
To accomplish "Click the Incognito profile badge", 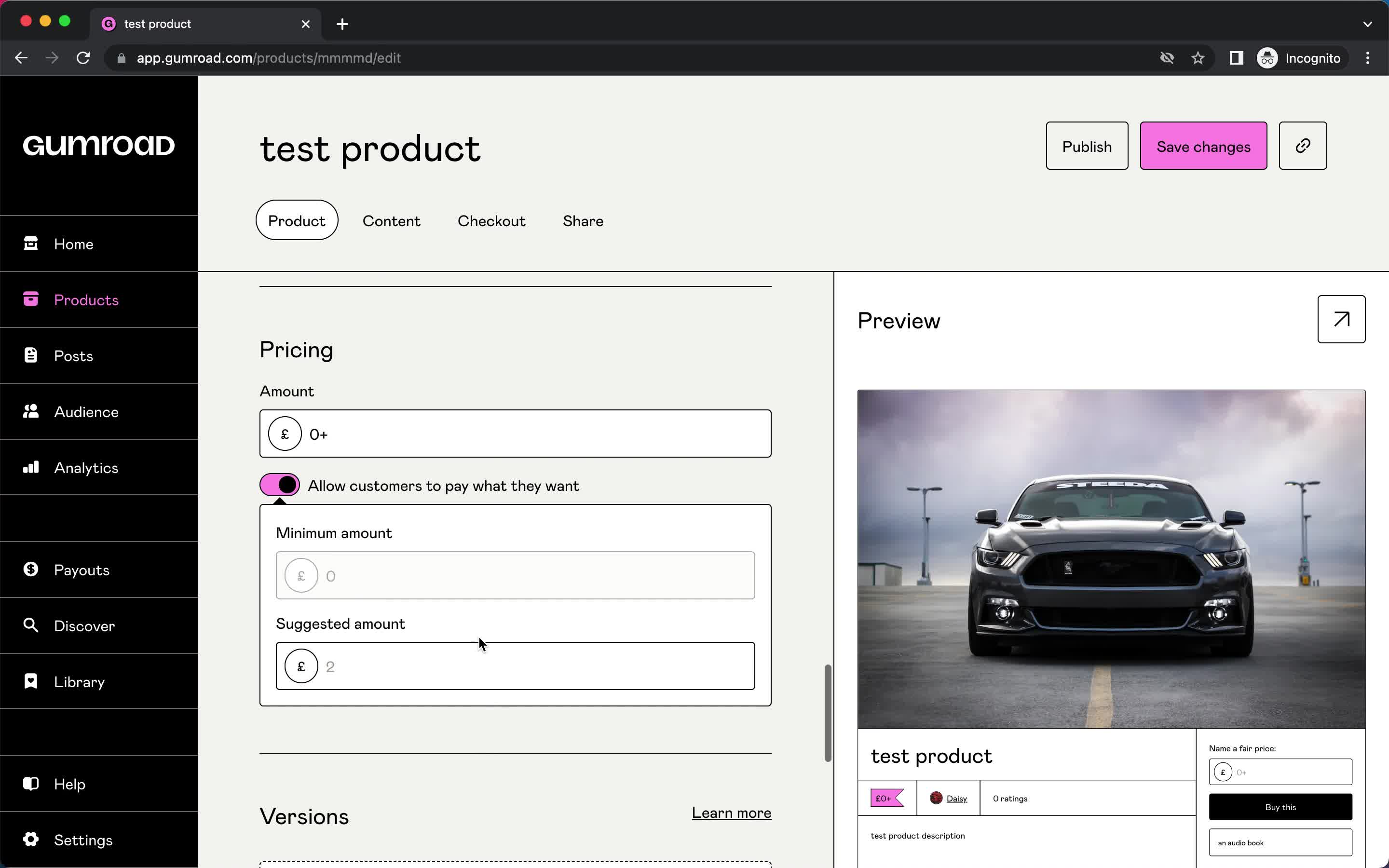I will (1299, 58).
